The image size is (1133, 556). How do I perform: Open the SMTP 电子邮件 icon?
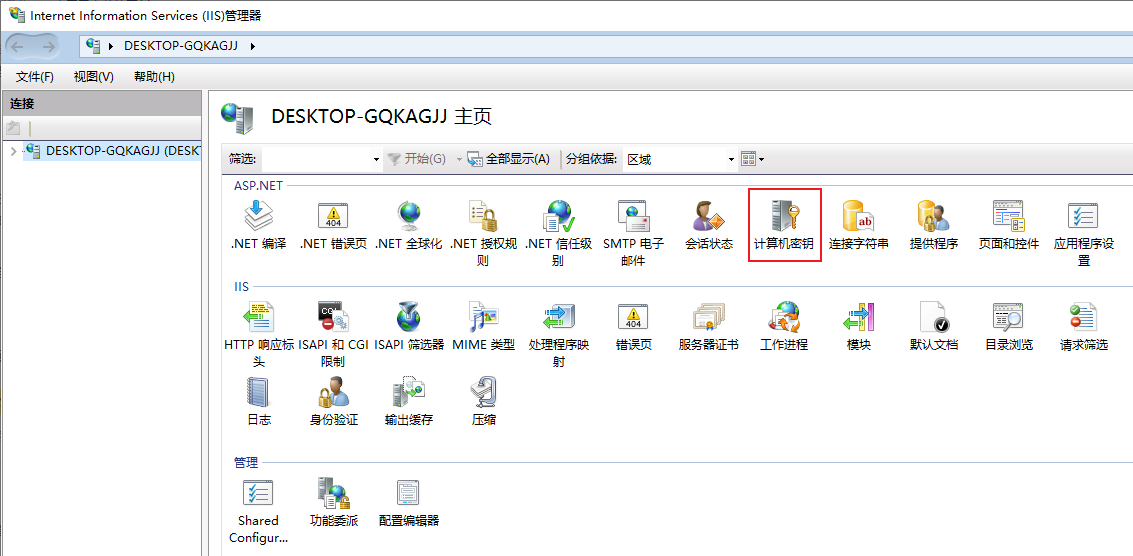[x=633, y=215]
